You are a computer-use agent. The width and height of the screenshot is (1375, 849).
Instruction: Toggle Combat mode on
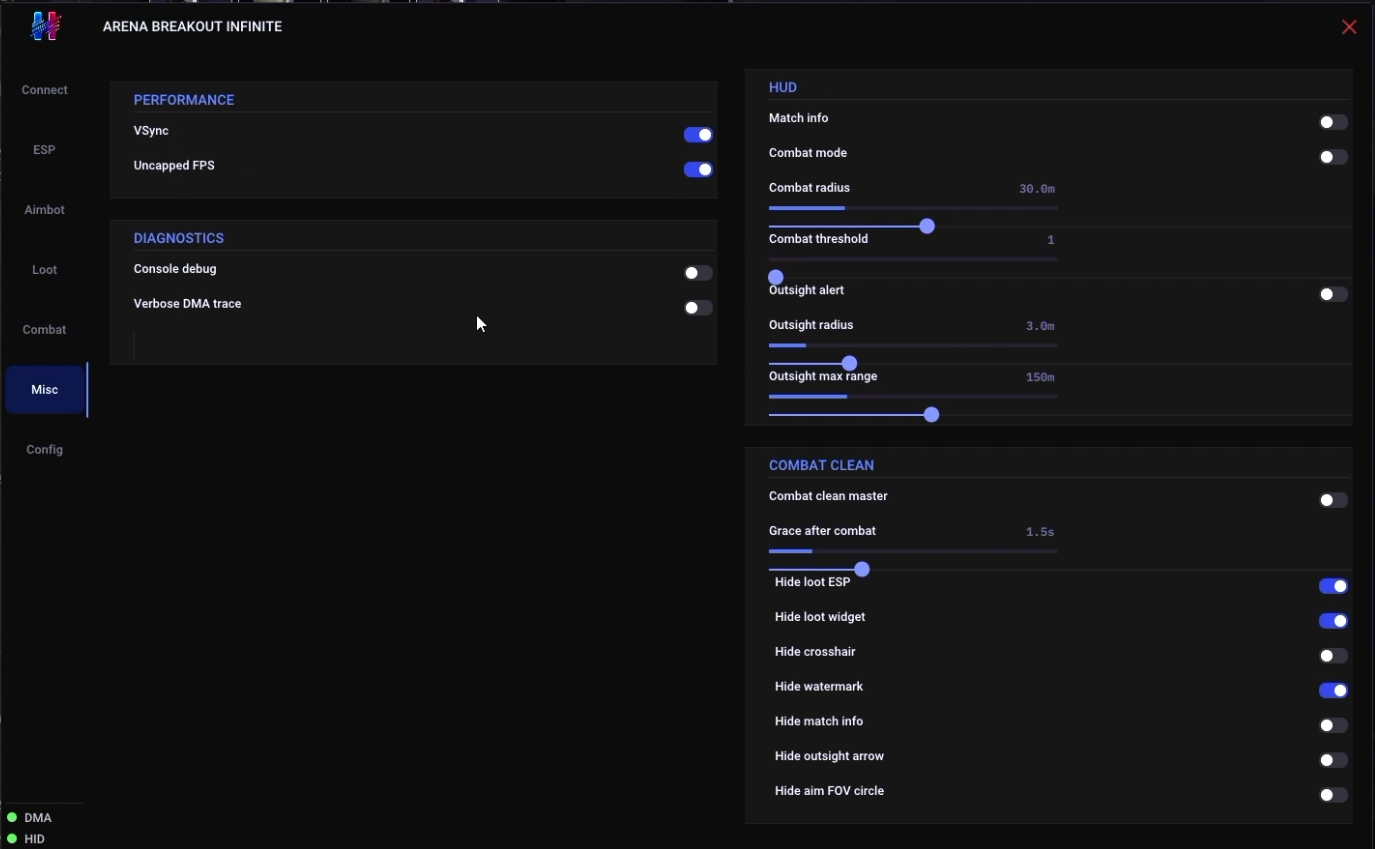tap(1333, 157)
